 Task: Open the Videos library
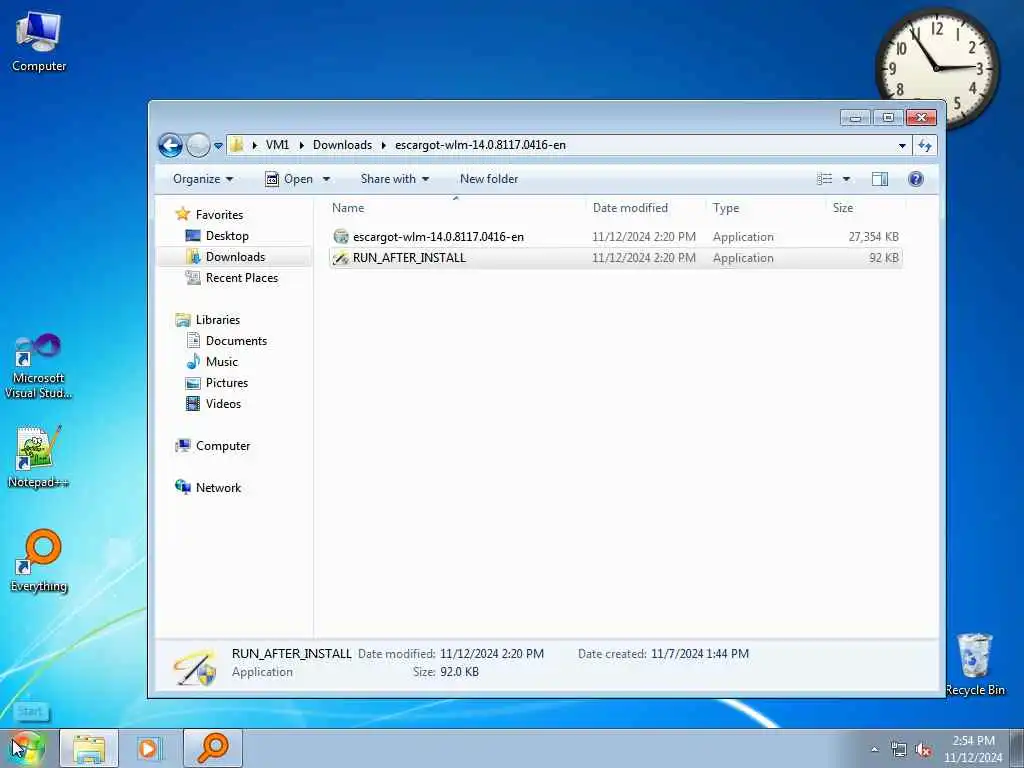[223, 404]
